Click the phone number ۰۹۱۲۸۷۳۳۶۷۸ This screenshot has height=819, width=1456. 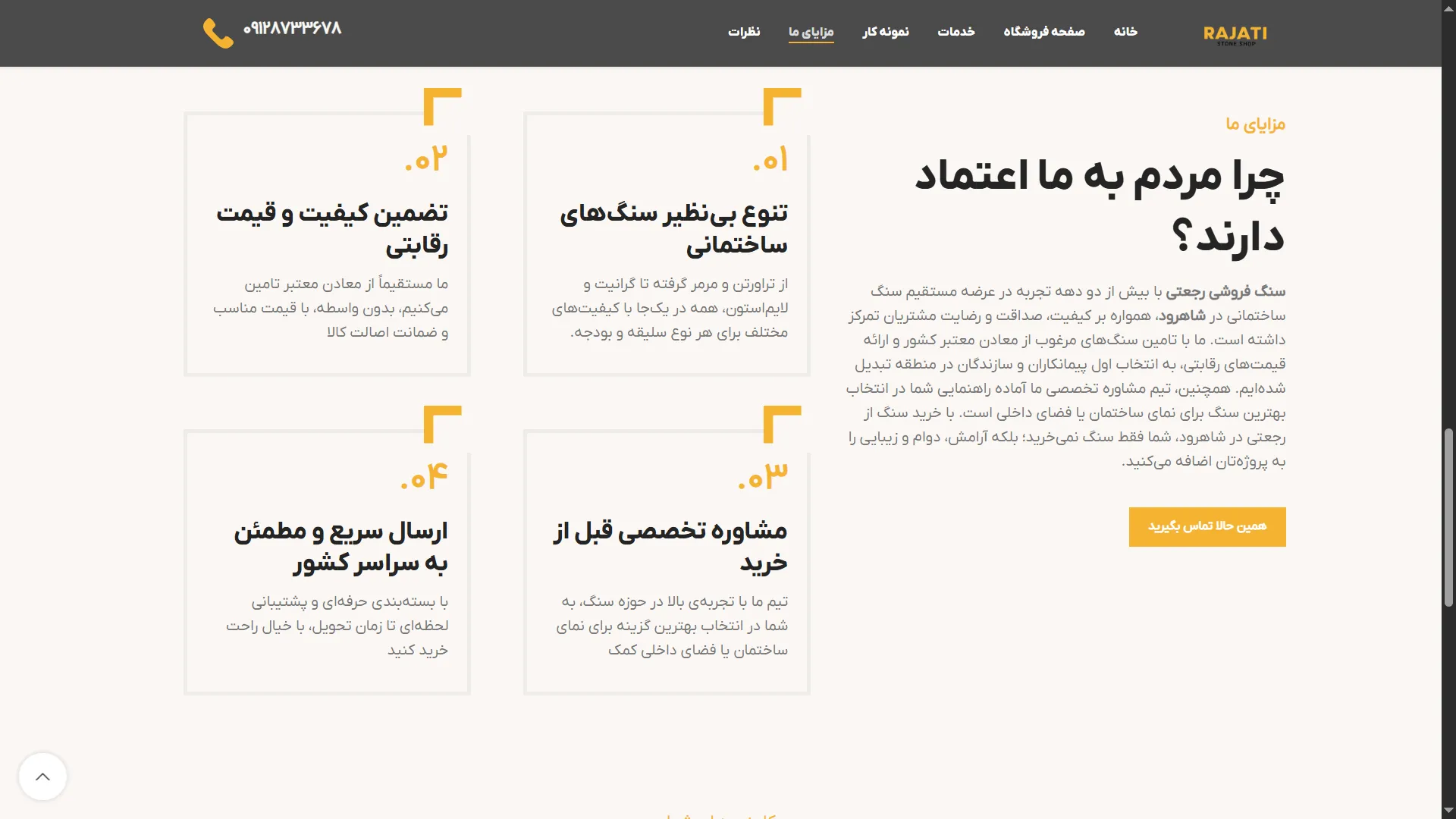(x=292, y=28)
